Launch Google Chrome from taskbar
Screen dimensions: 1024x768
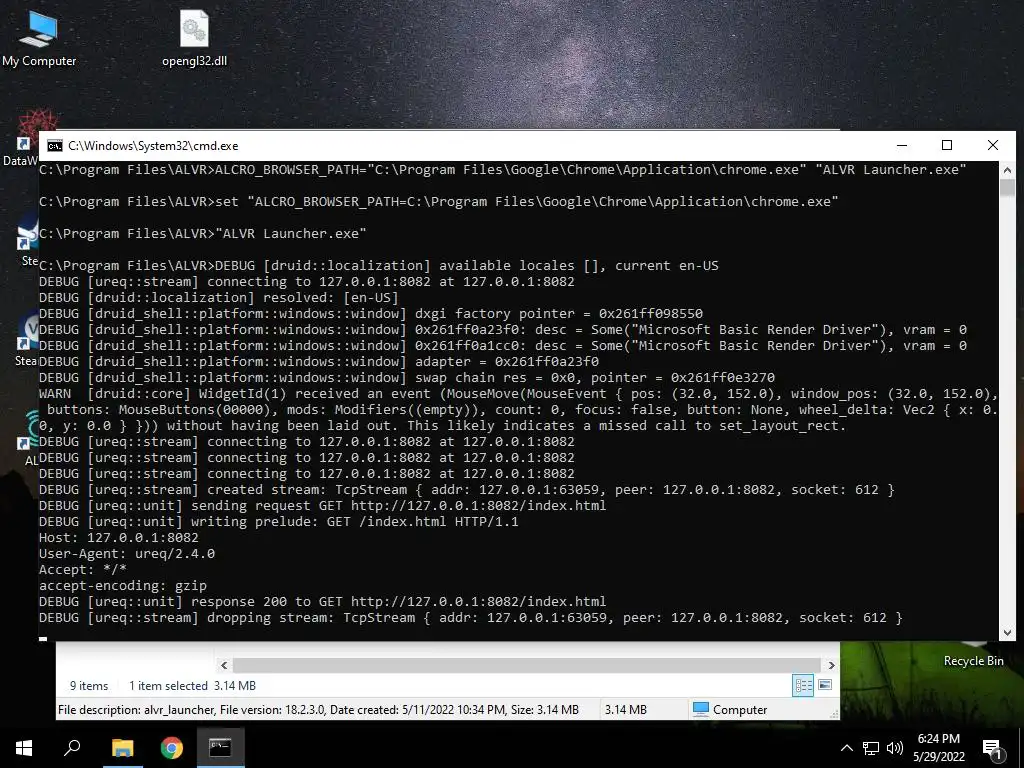[172, 748]
